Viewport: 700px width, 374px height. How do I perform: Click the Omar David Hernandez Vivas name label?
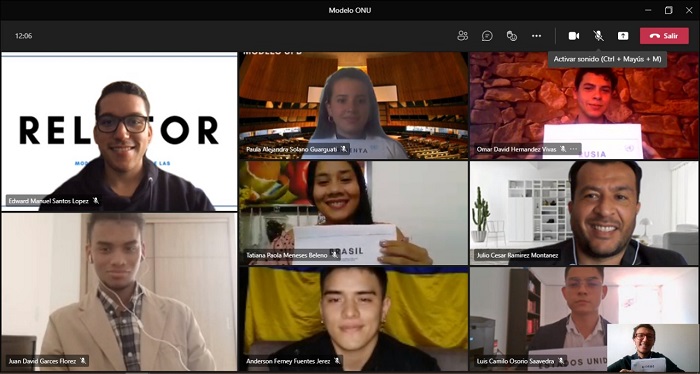tap(517, 150)
